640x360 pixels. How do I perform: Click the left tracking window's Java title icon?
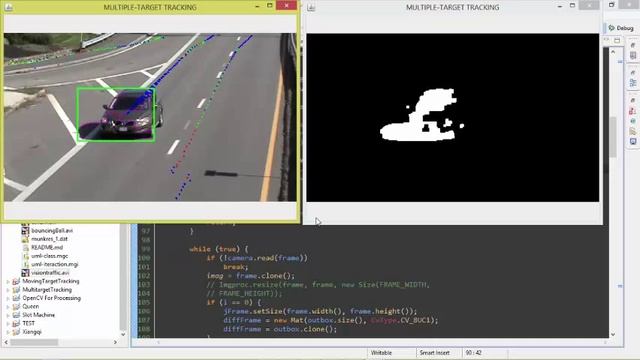tap(8, 7)
